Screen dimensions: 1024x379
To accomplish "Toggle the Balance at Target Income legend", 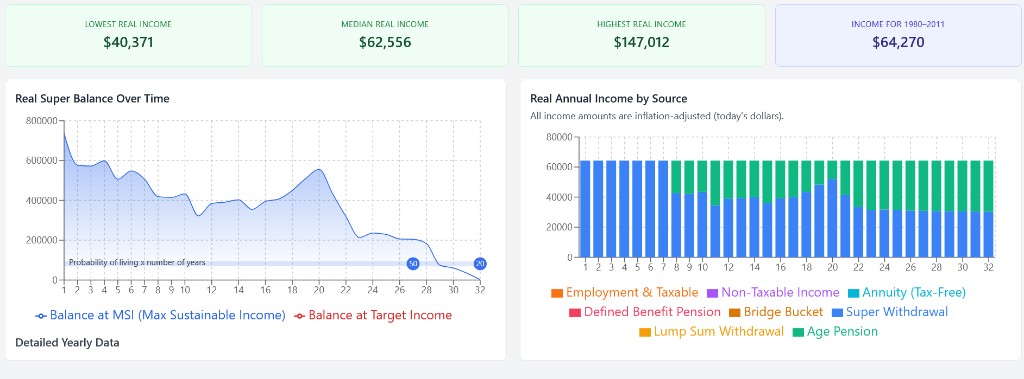I will click(x=373, y=315).
